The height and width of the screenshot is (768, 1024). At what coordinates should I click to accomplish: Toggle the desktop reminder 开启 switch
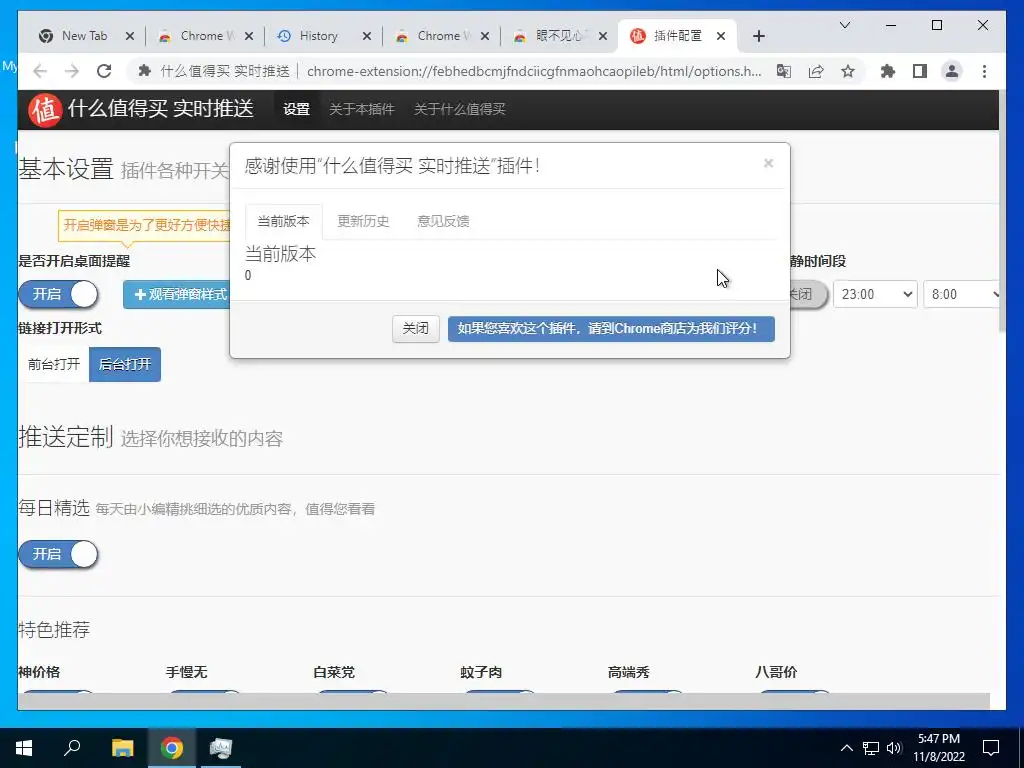pyautogui.click(x=59, y=295)
